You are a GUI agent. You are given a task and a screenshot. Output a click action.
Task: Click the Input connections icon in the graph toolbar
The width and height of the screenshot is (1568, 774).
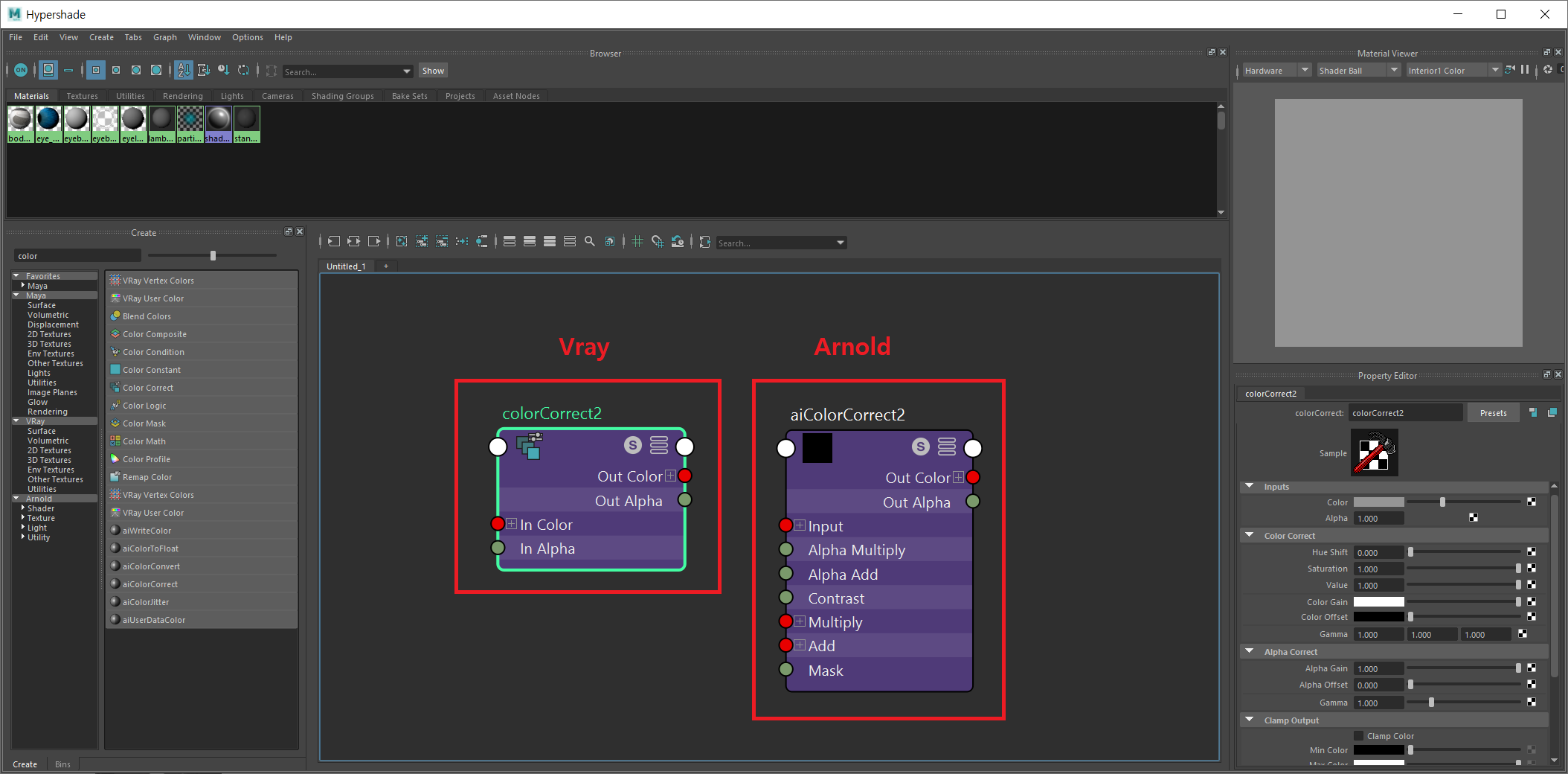(334, 241)
